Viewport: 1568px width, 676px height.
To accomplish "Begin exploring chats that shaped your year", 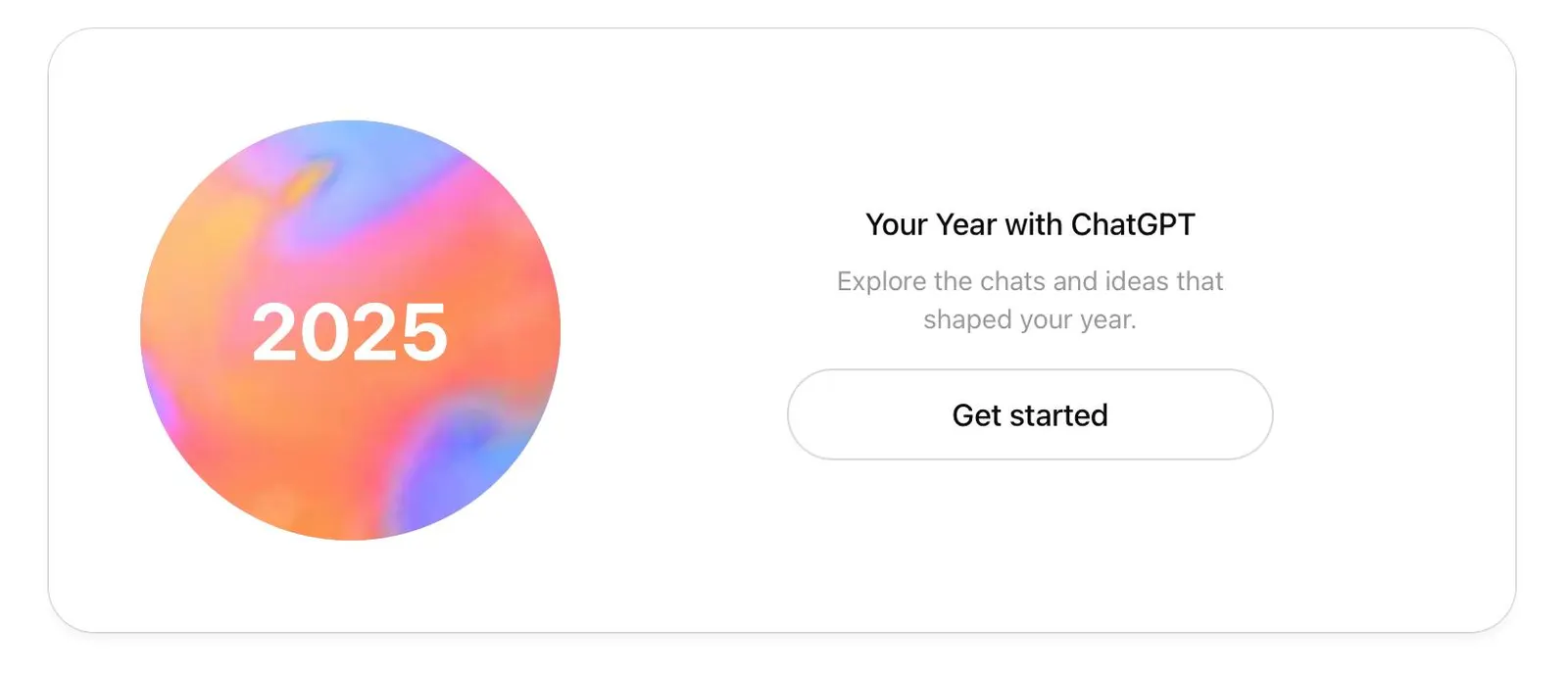I will pos(1029,414).
